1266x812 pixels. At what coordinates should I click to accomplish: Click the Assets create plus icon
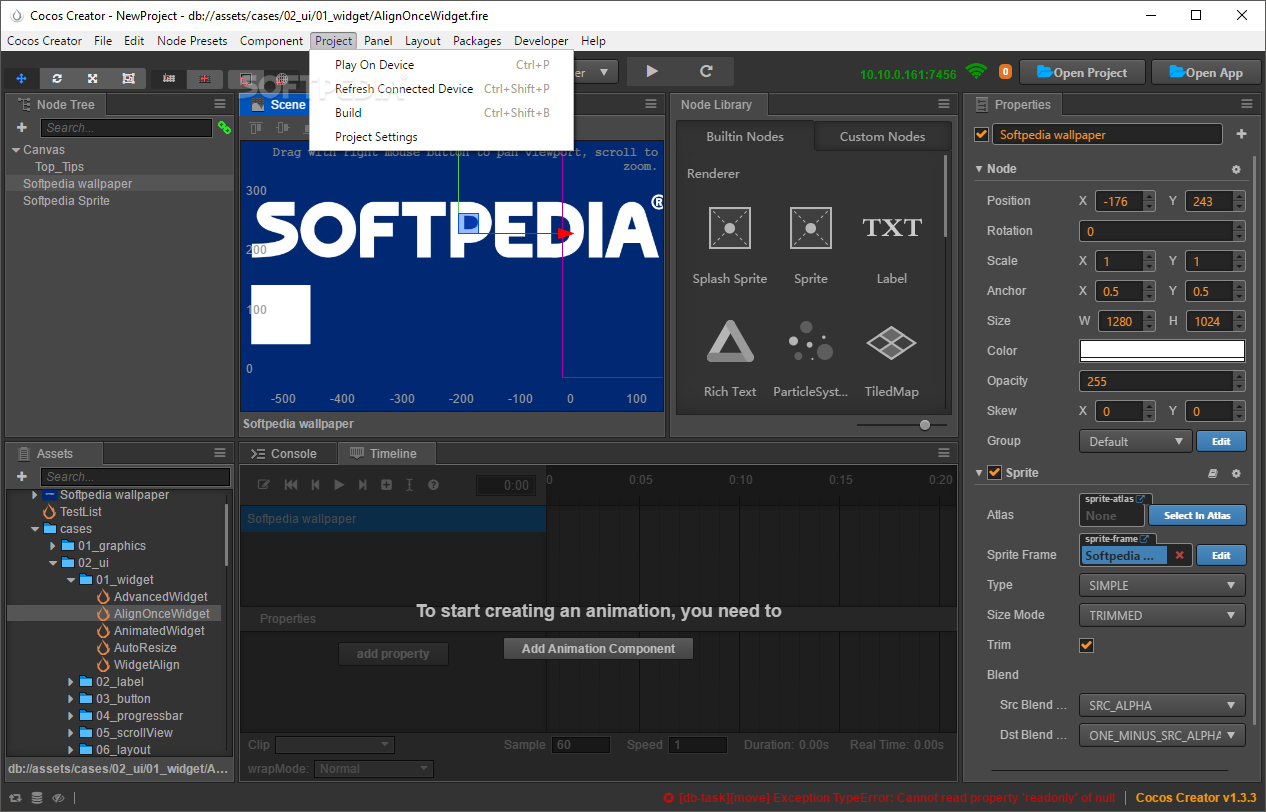[22, 477]
